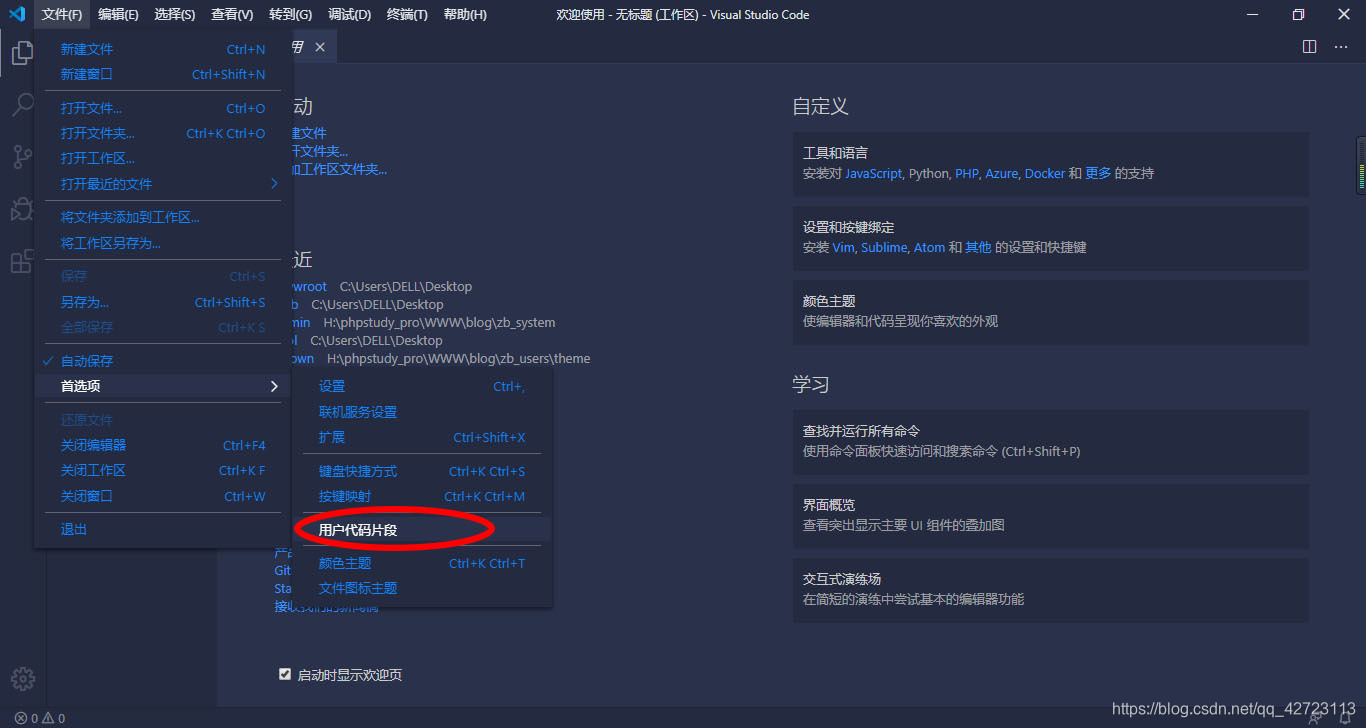The image size is (1366, 728).
Task: Click the Azure link
Action: pyautogui.click(x=1001, y=173)
